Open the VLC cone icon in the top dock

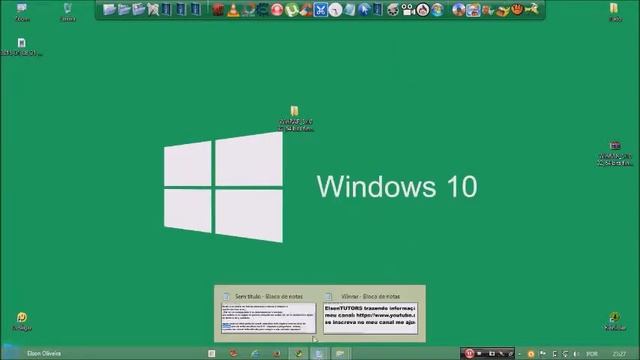233,10
